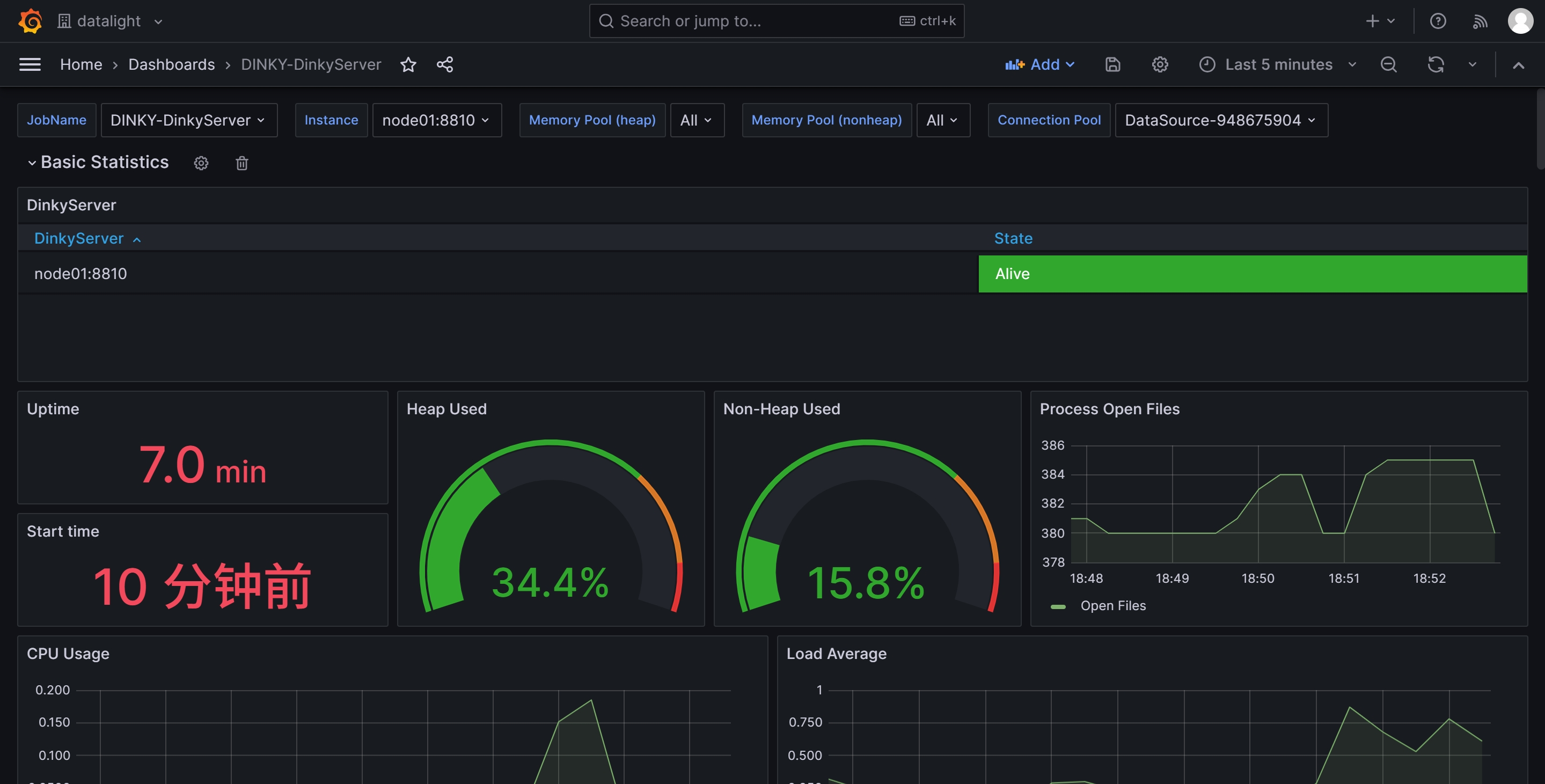The height and width of the screenshot is (784, 1545).
Task: Toggle Open Files series in legend
Action: 1112,606
